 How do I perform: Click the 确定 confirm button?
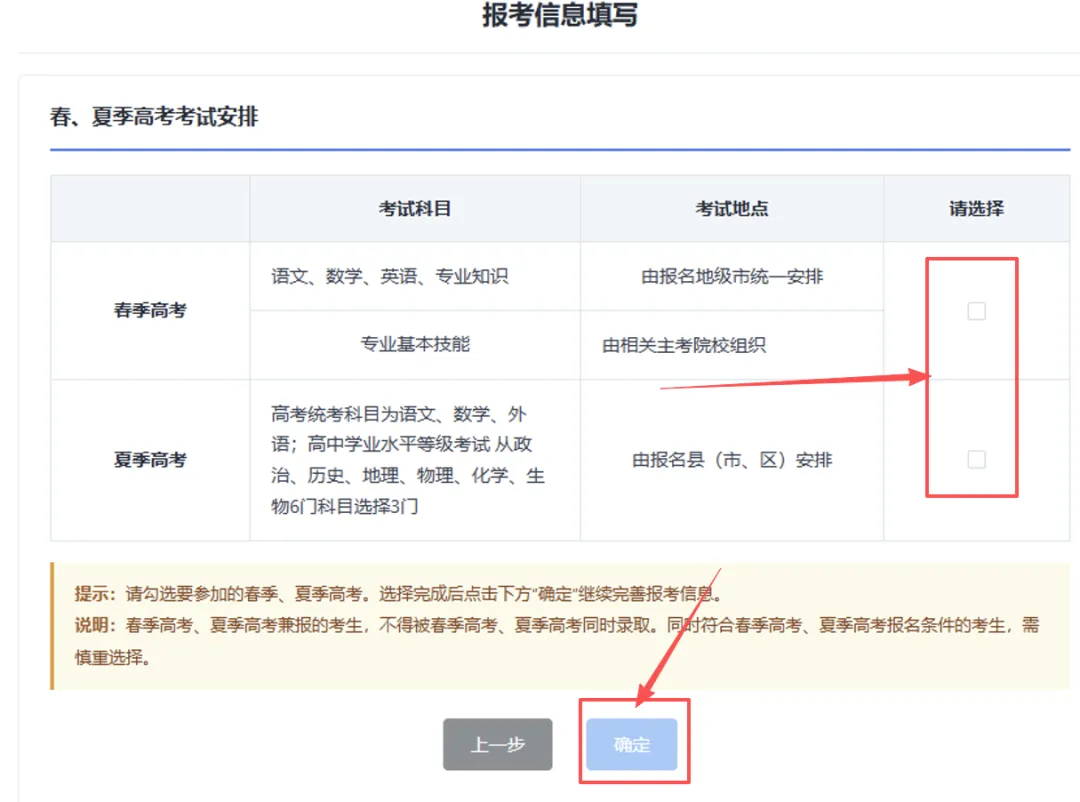point(632,744)
